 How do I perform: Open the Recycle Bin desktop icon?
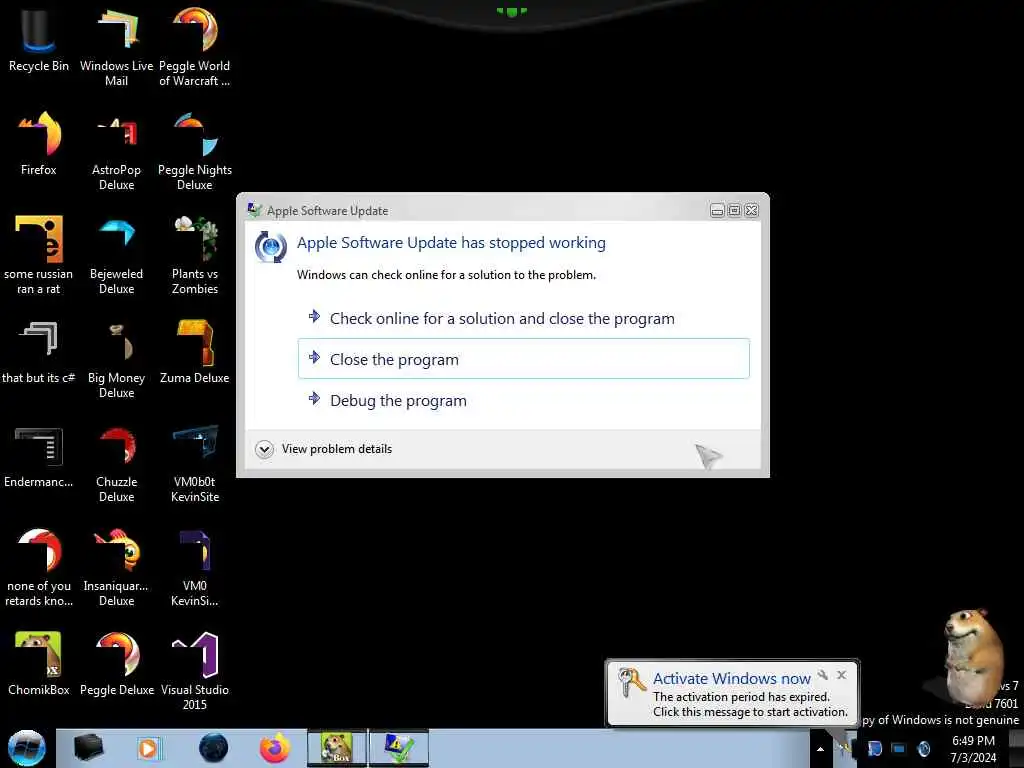39,40
